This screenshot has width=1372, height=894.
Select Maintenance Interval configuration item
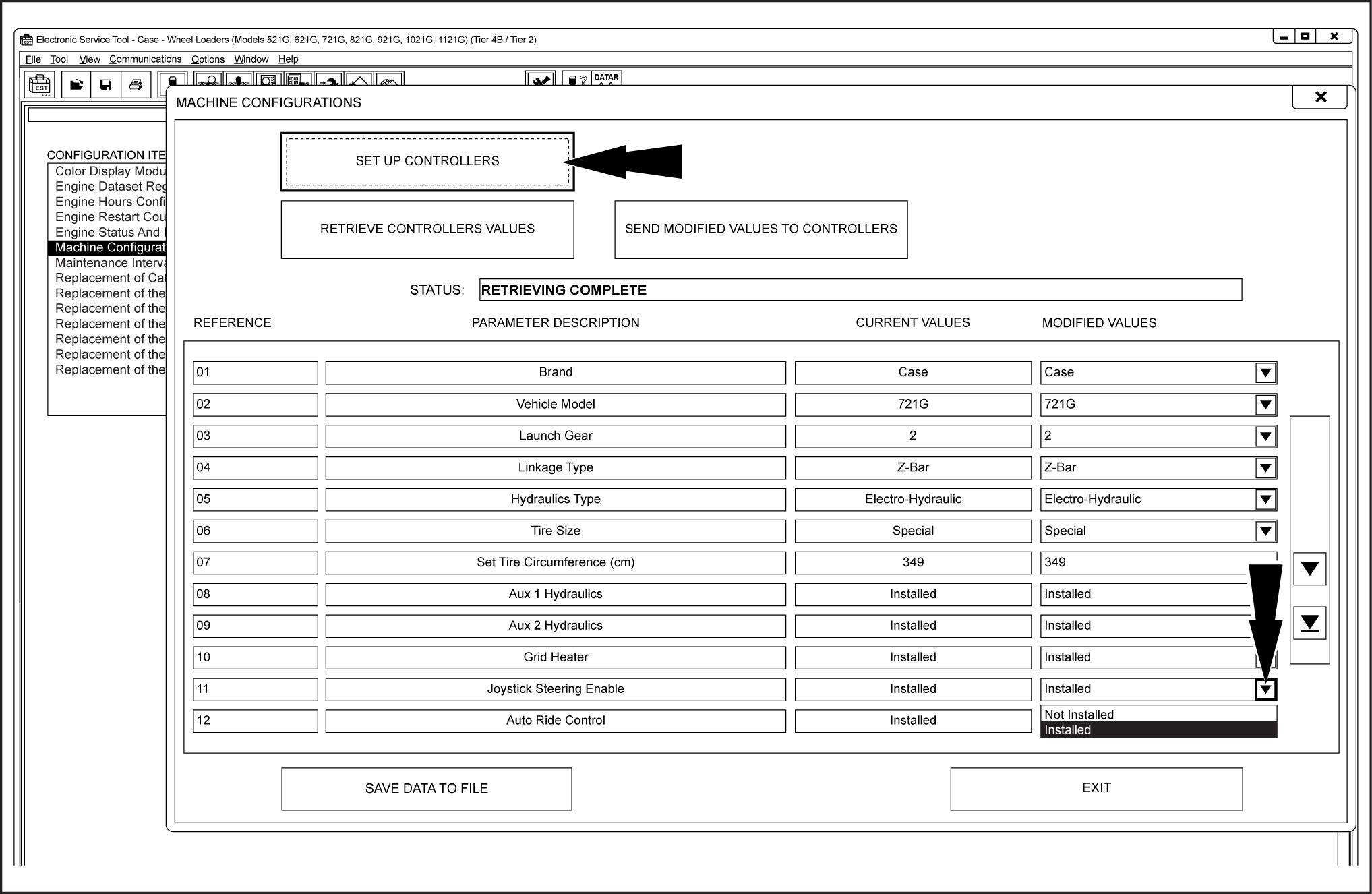[110, 263]
